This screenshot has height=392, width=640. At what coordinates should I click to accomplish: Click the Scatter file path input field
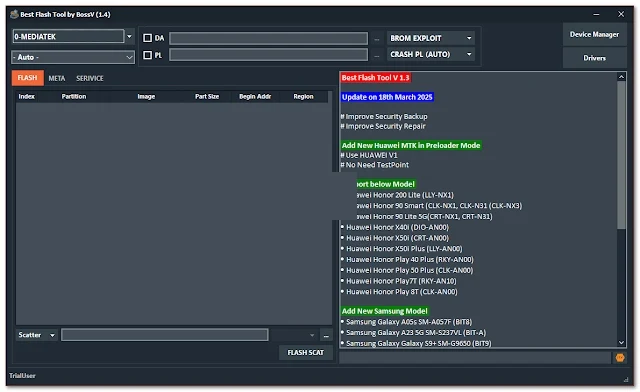[x=164, y=335]
